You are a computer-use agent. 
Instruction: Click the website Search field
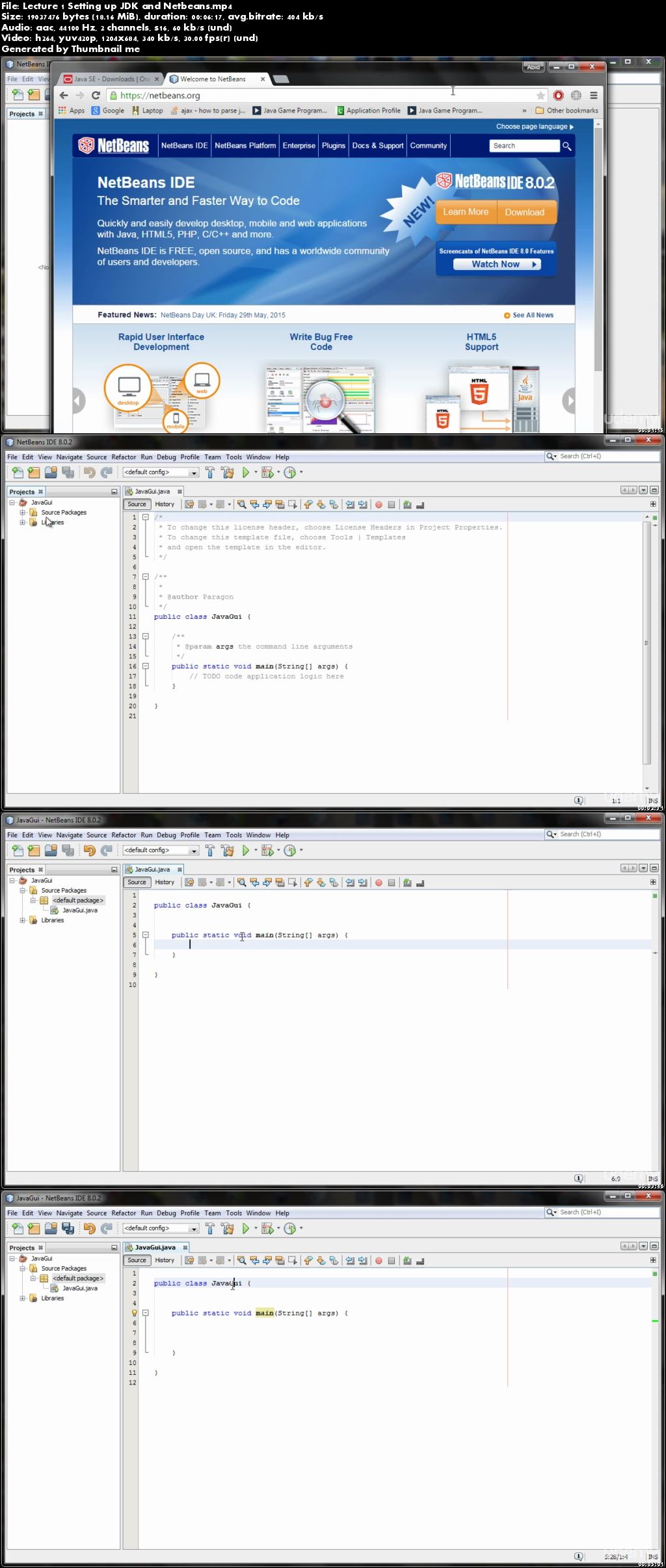[x=524, y=146]
